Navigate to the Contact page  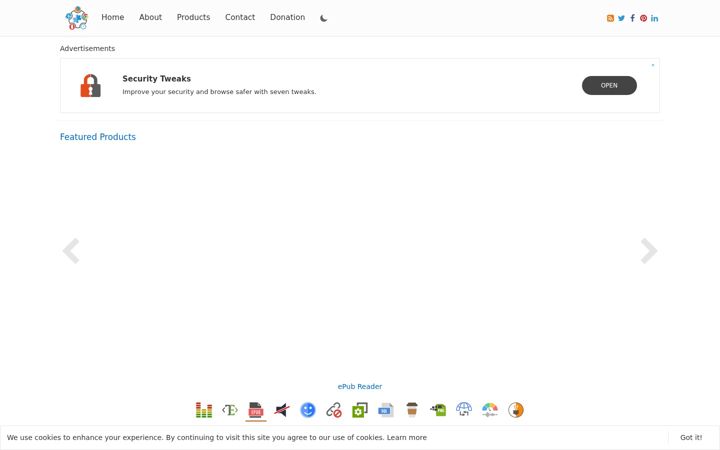240,17
